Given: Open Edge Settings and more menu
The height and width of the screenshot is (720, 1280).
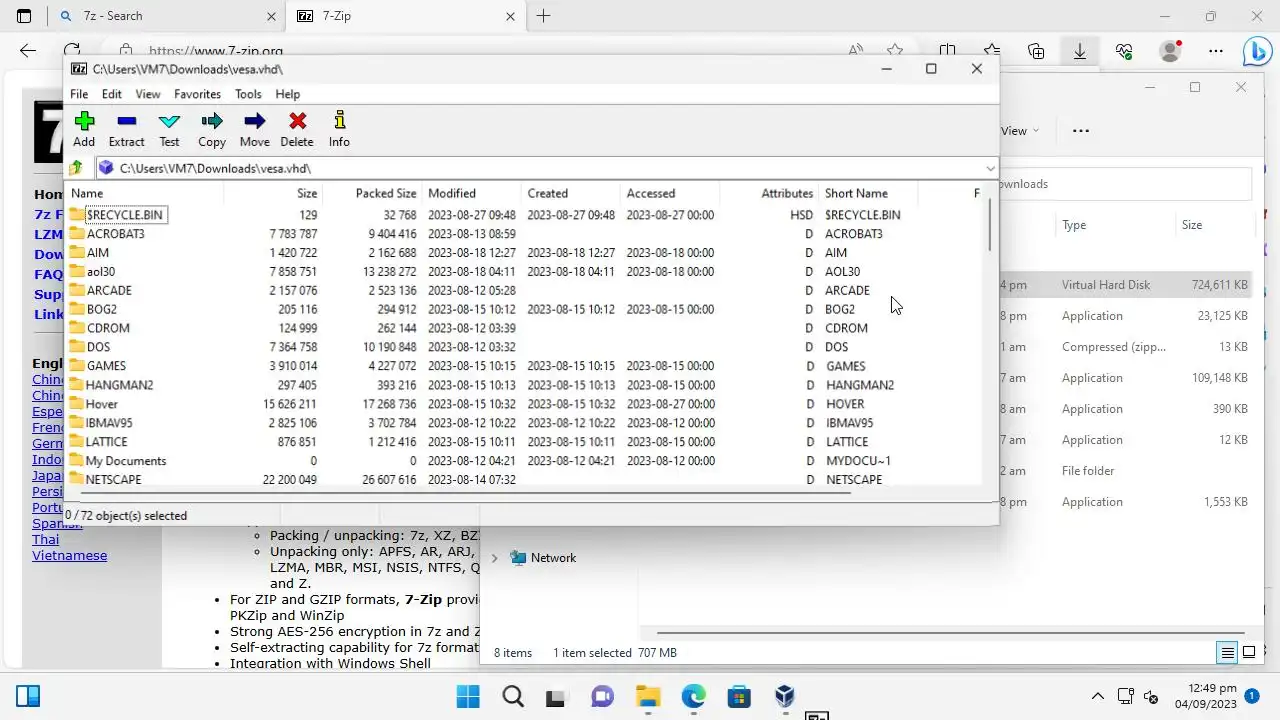Looking at the screenshot, I should click(1216, 51).
